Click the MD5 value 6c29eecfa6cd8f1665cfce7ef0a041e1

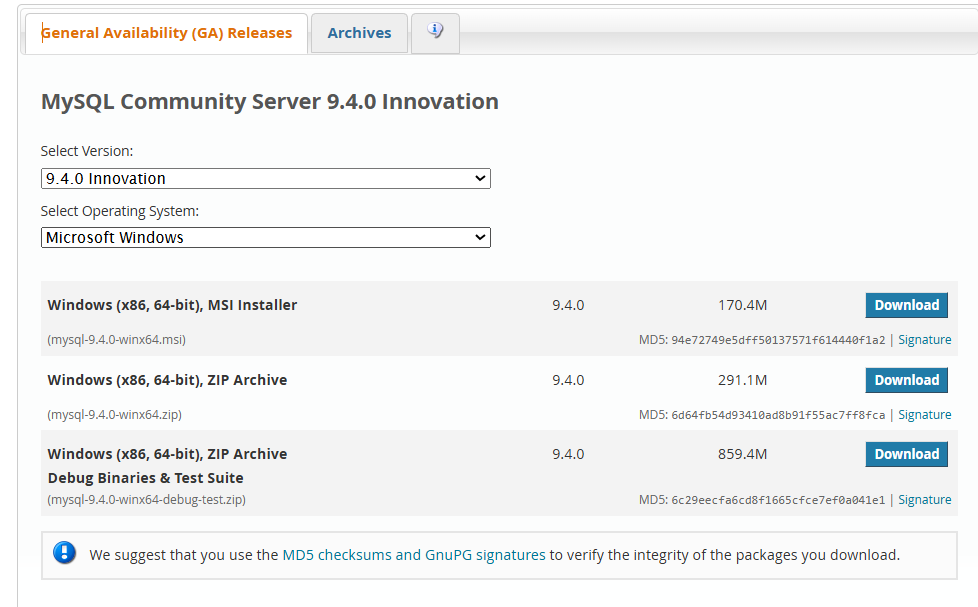(x=778, y=500)
